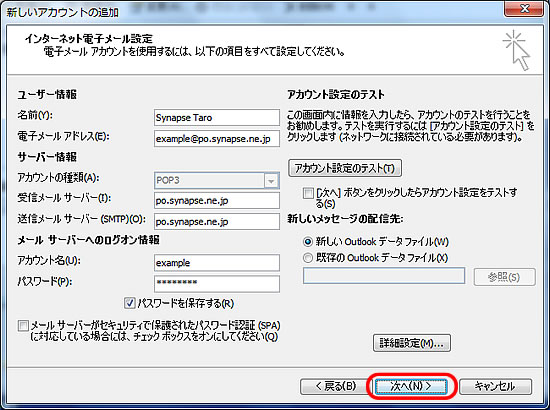Select 新しい Outlook データ ファイル(W) radio button

(x=308, y=242)
